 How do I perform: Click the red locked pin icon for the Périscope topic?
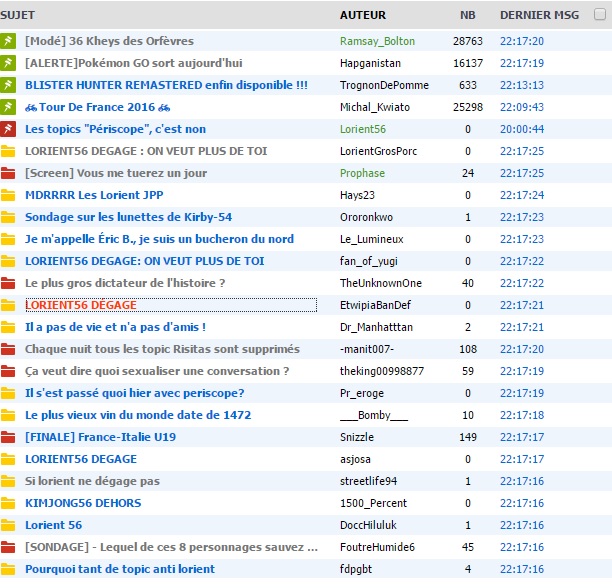9,129
